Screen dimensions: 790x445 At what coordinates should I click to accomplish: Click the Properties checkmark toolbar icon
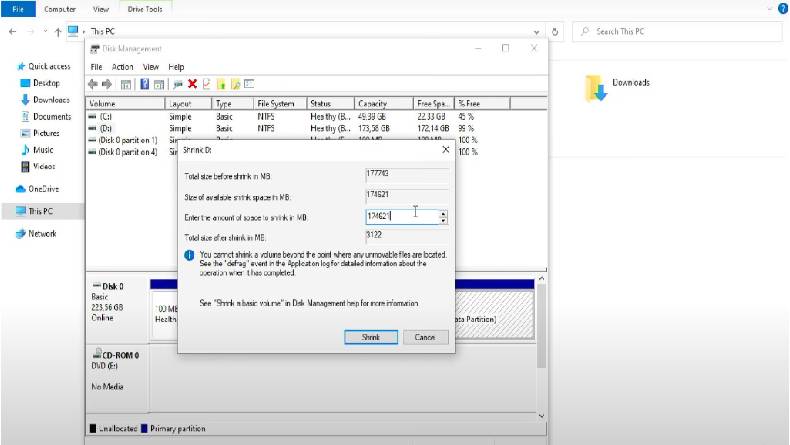pyautogui.click(x=206, y=84)
